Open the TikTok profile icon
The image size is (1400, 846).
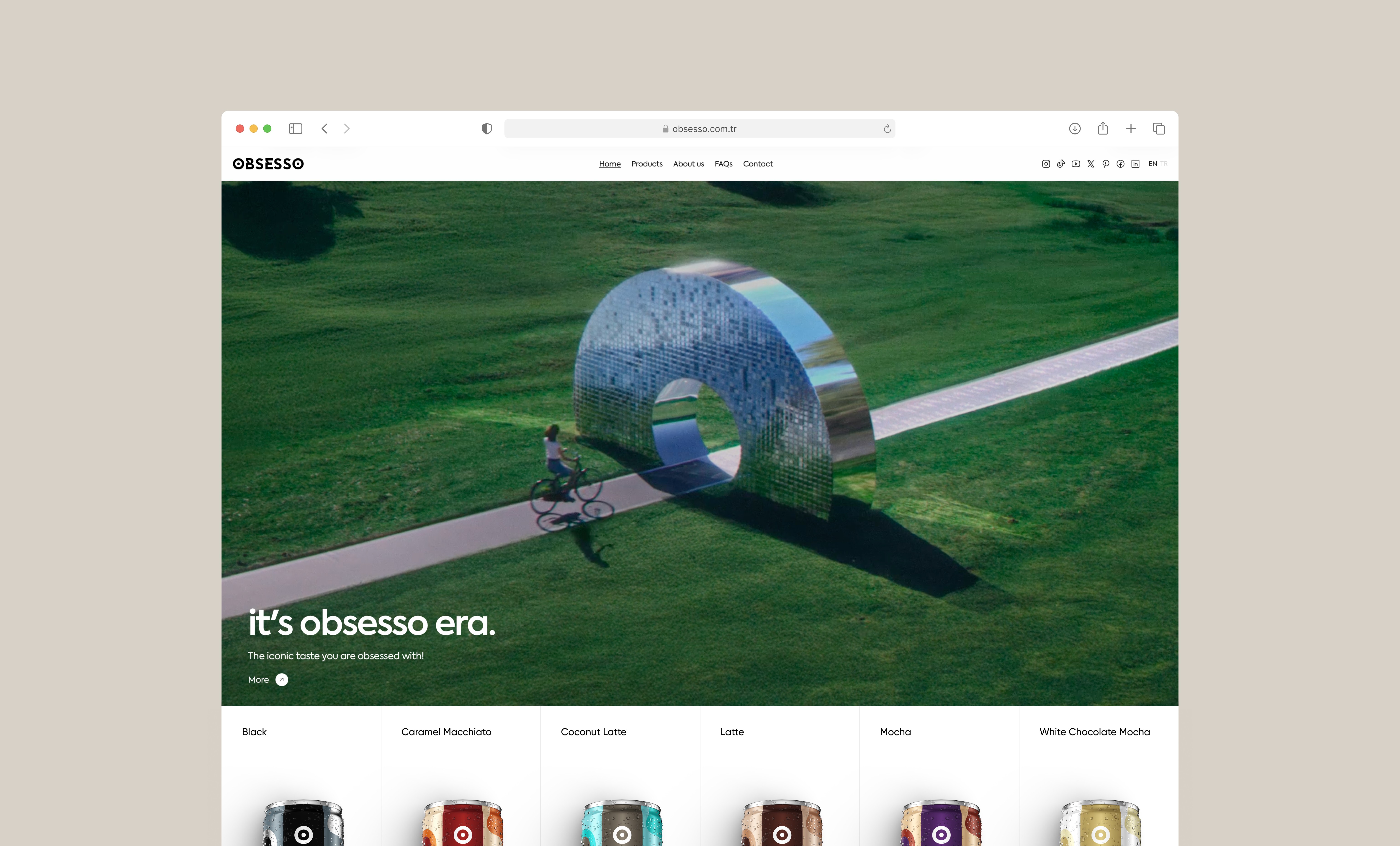[x=1061, y=164]
